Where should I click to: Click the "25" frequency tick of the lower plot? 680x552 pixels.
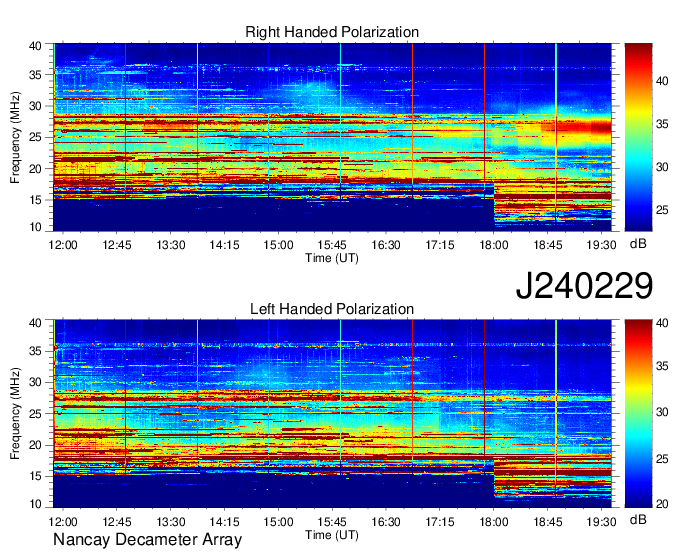(36, 414)
